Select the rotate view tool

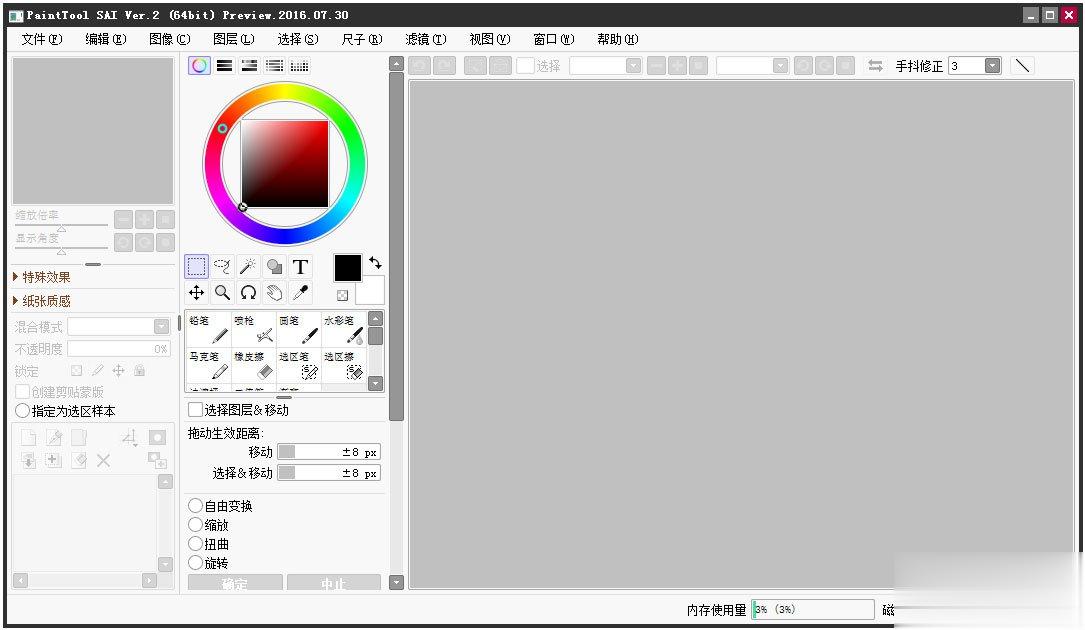[x=248, y=293]
